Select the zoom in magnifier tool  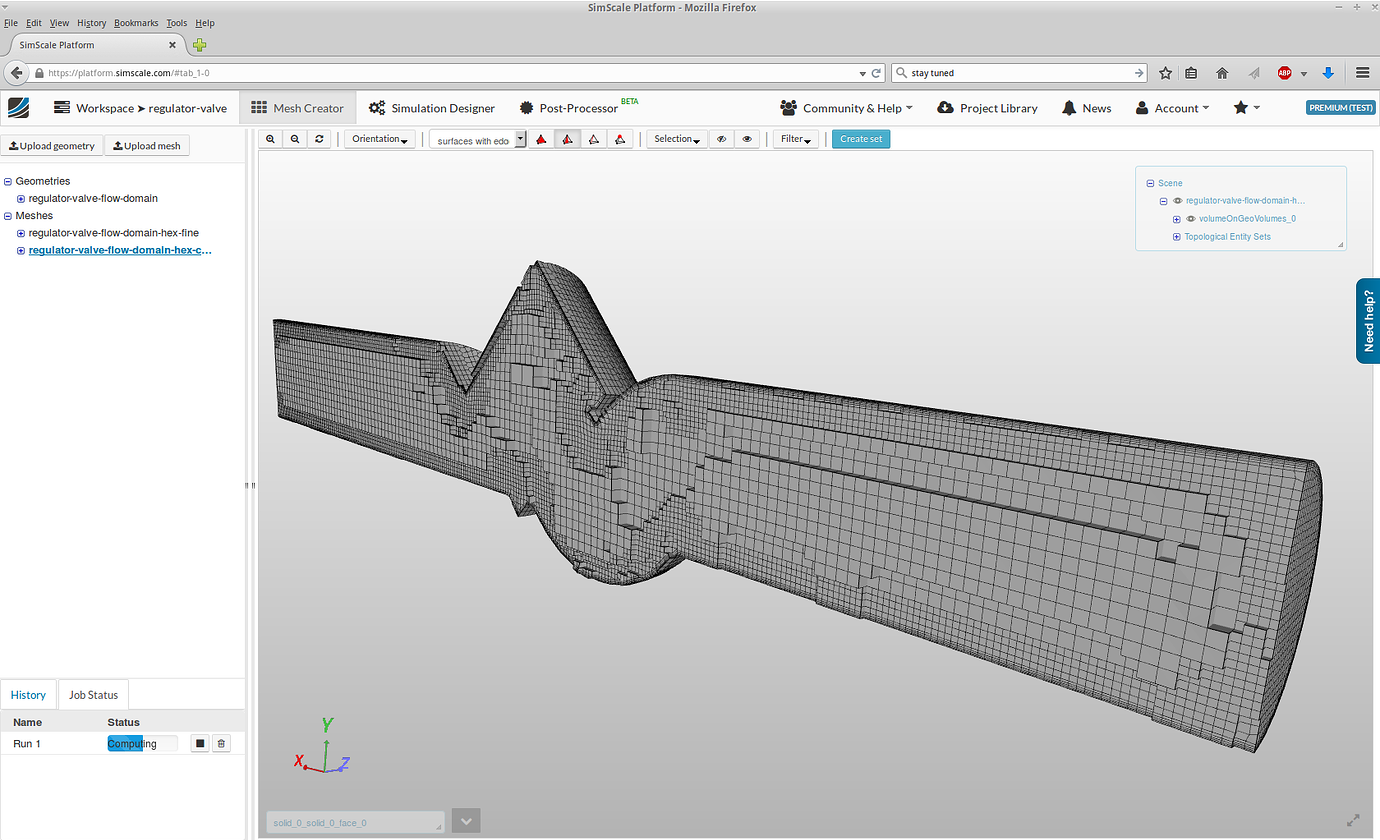pos(270,139)
